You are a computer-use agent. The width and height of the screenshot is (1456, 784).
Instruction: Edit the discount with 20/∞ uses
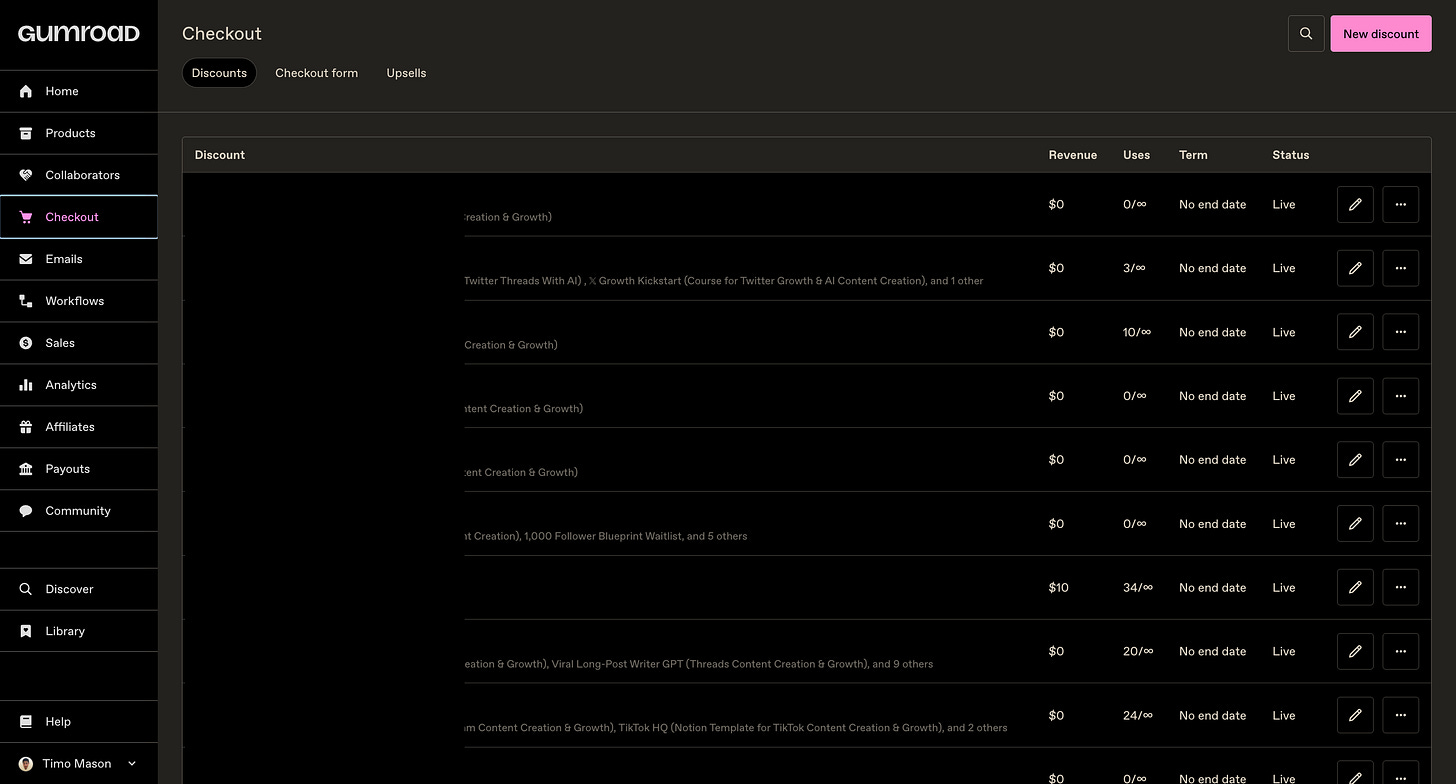click(x=1355, y=651)
